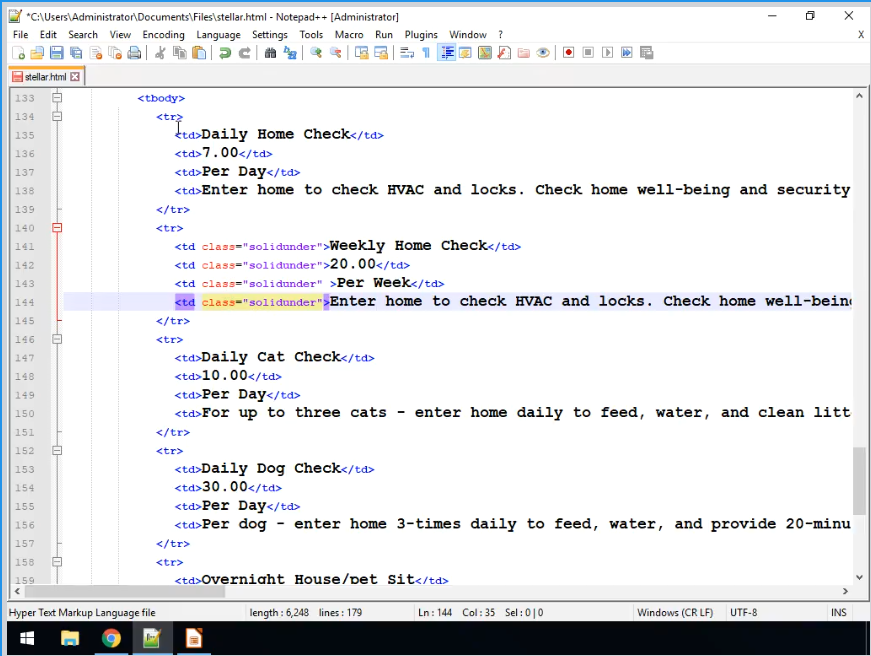Open the Windows Start button

point(27,638)
